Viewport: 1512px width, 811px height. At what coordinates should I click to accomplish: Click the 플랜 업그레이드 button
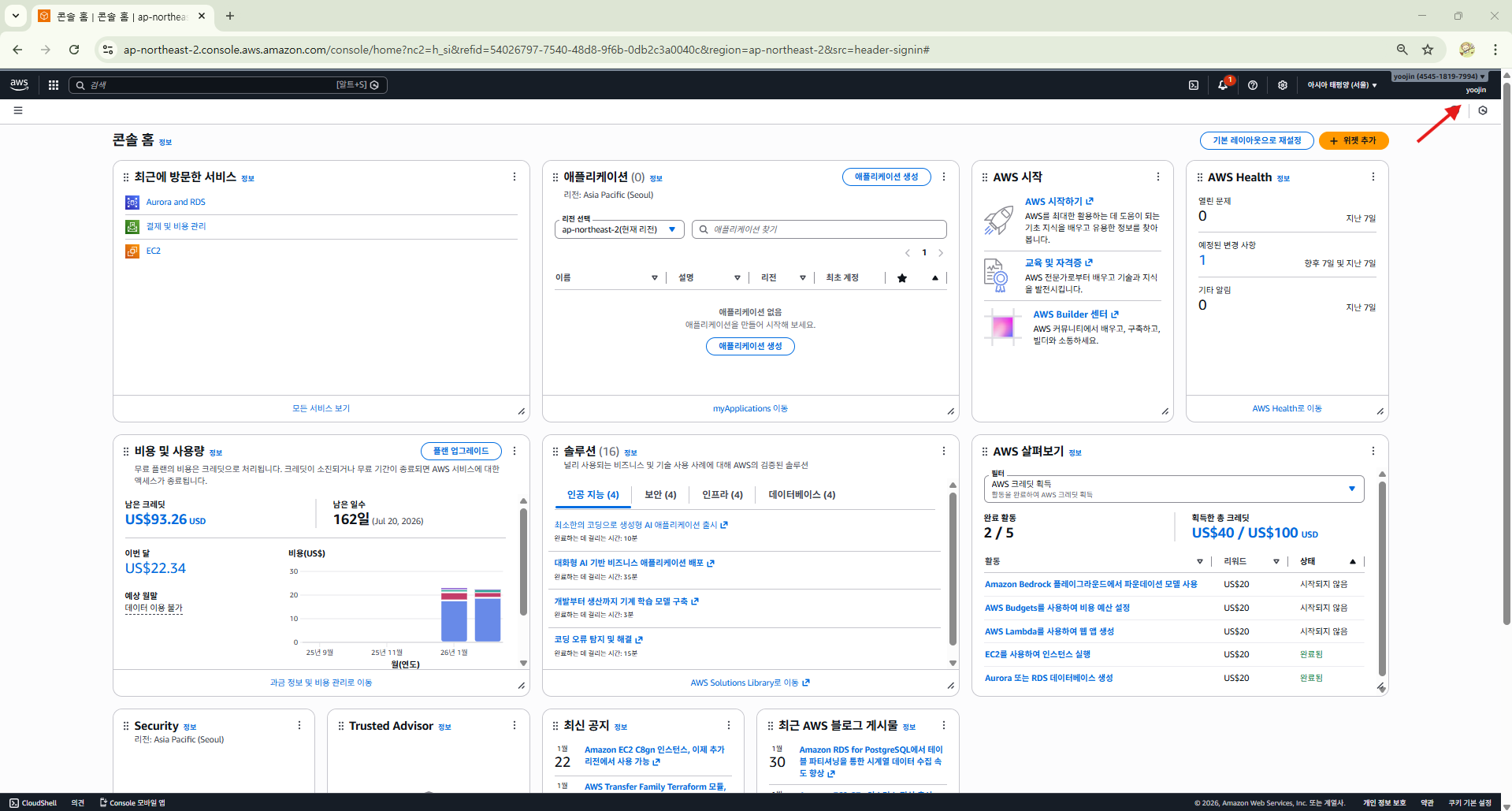[461, 451]
